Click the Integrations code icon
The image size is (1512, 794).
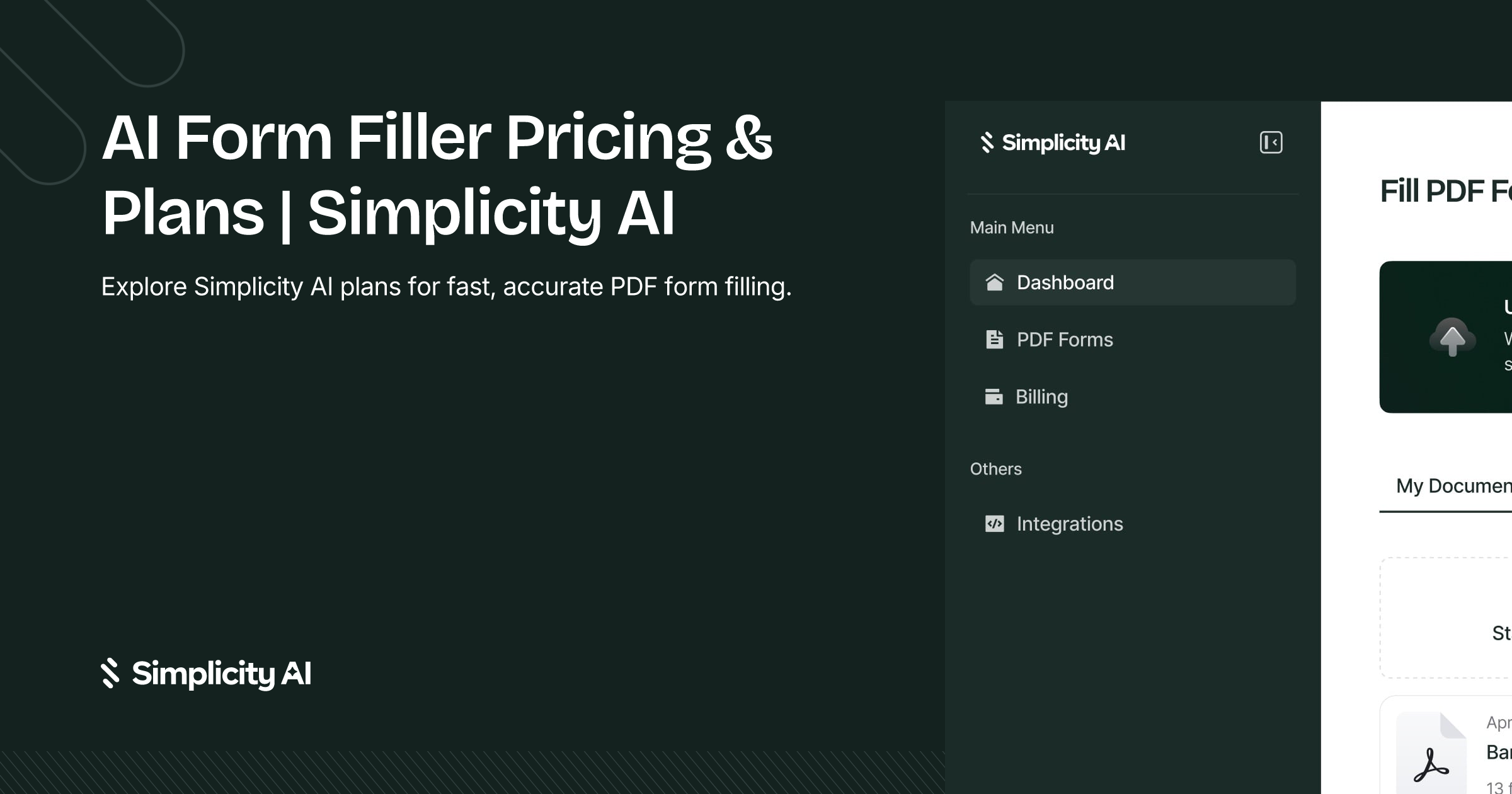click(x=994, y=524)
